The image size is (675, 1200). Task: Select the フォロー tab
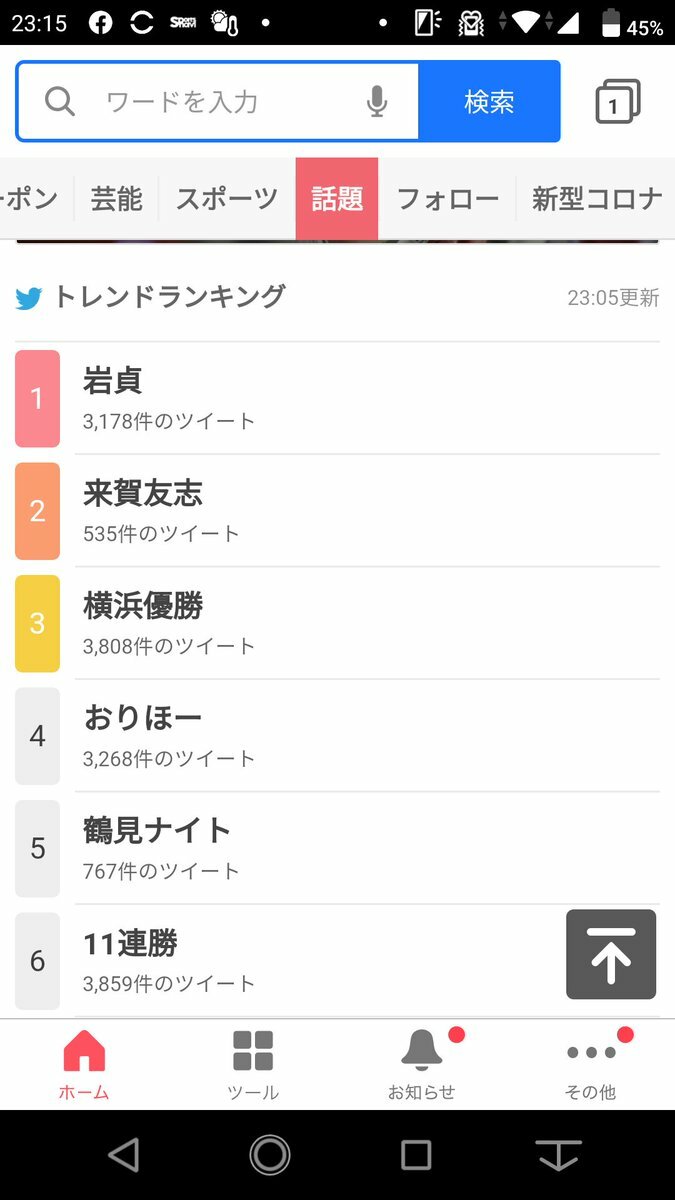[447, 199]
